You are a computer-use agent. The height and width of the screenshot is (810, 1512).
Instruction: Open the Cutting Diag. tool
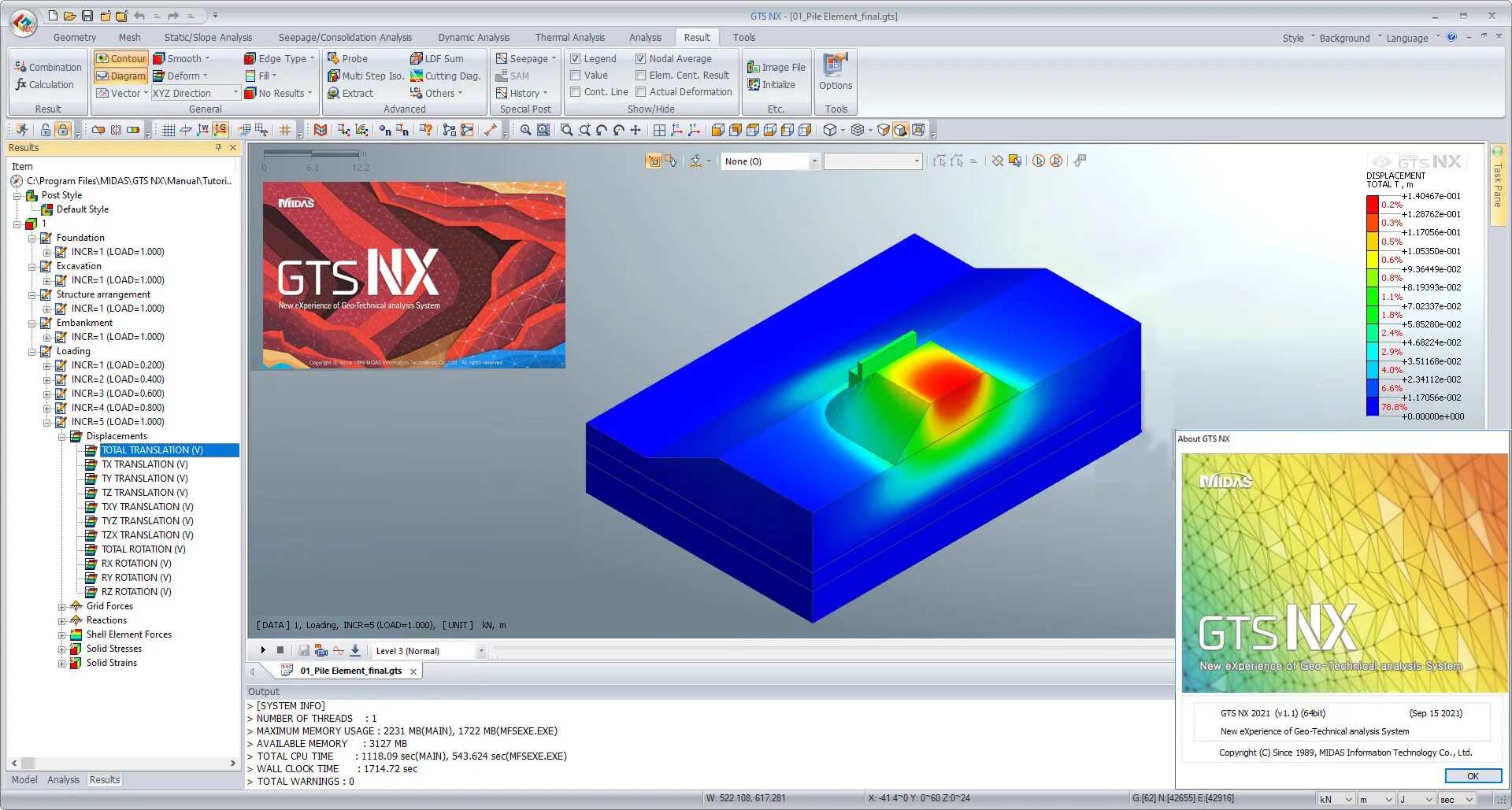(445, 76)
